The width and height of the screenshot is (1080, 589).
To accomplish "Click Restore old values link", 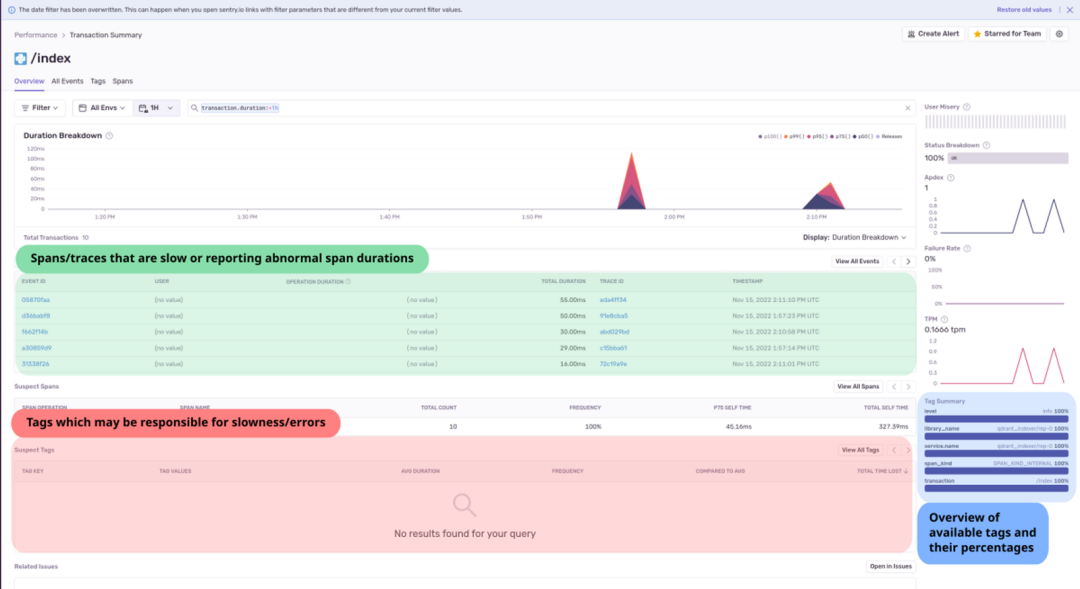I will click(x=1024, y=10).
